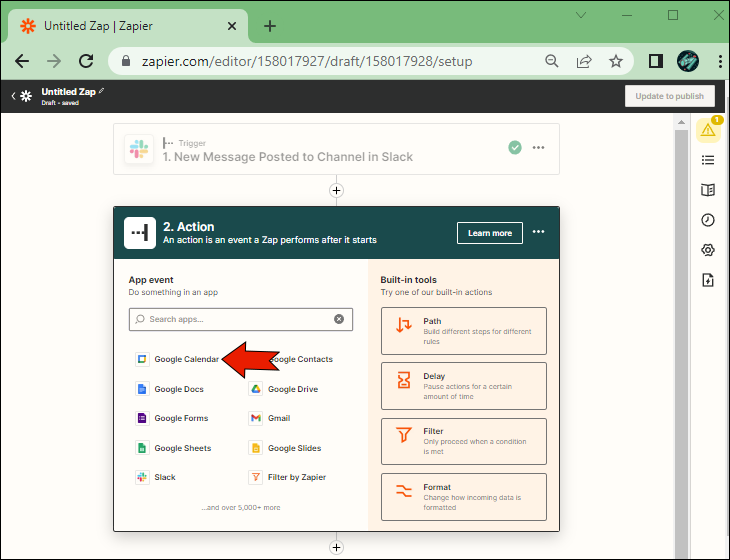This screenshot has width=730, height=560.
Task: Choose Google Drive app
Action: pyautogui.click(x=283, y=389)
